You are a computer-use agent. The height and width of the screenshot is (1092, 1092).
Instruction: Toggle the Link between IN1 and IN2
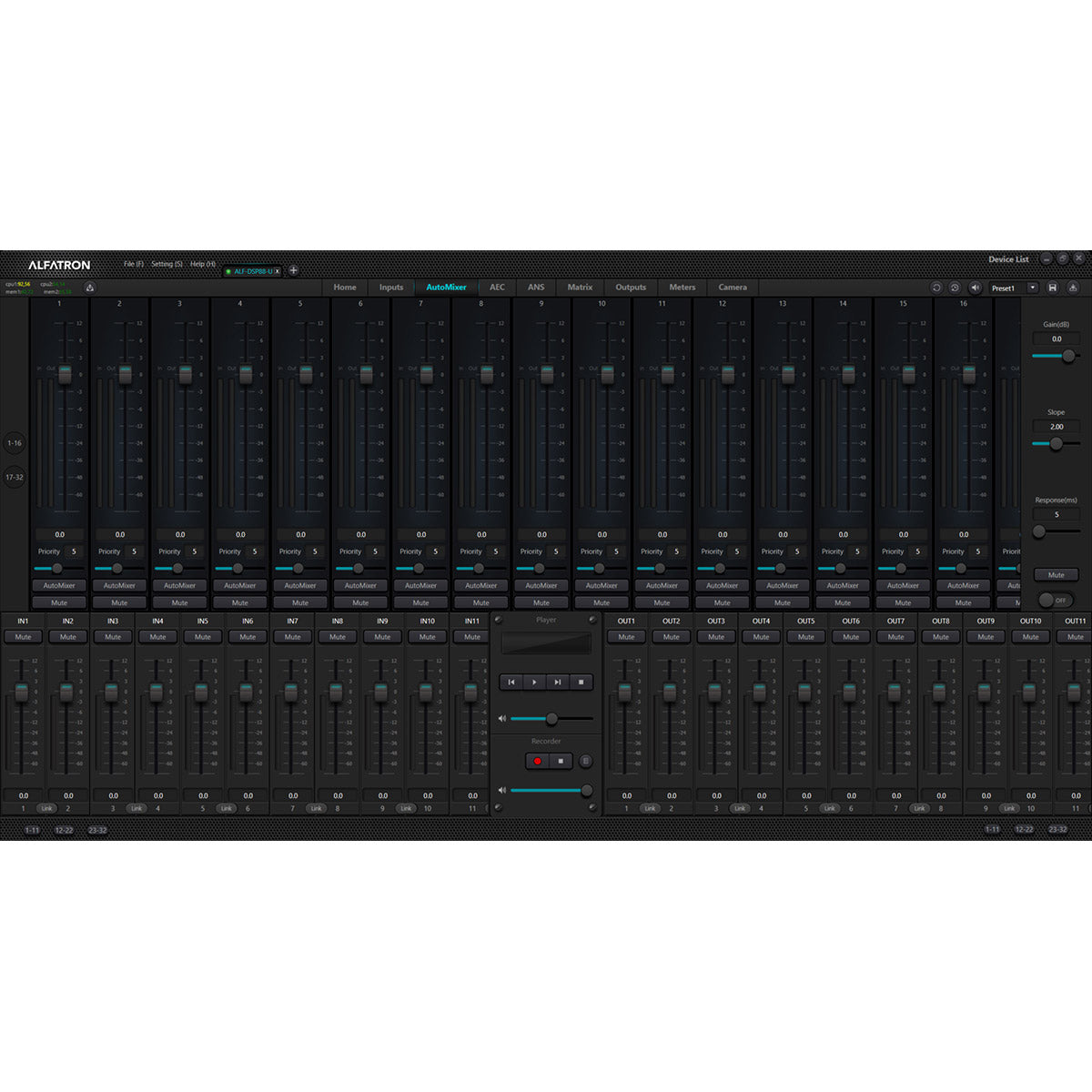pos(45,808)
